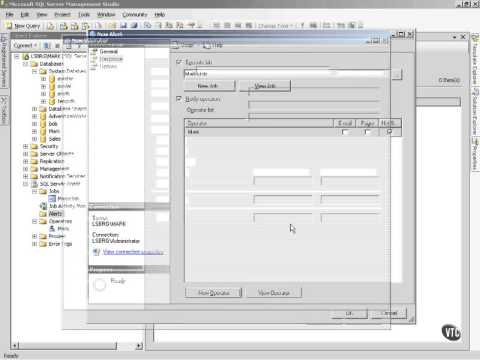The width and height of the screenshot is (480, 360).
Task: Select the Response page in New Alert dialog
Action: coord(111,59)
